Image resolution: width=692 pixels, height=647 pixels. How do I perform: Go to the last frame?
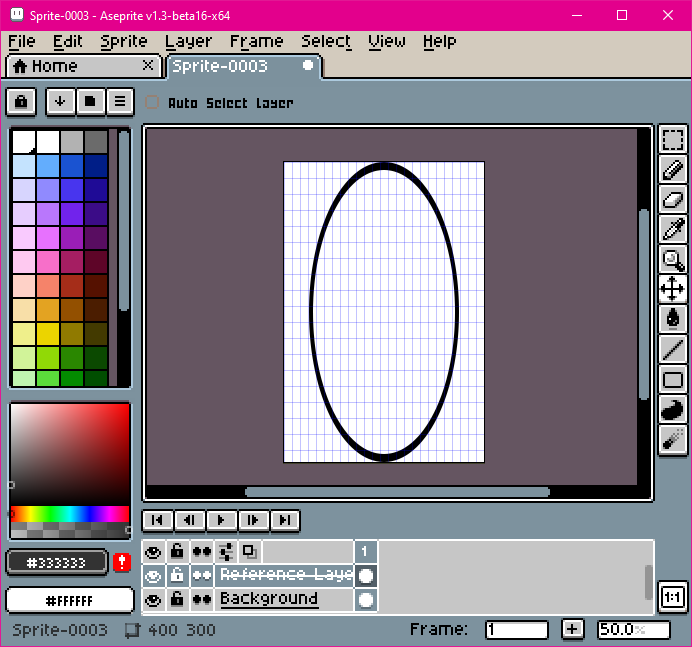coord(285,520)
